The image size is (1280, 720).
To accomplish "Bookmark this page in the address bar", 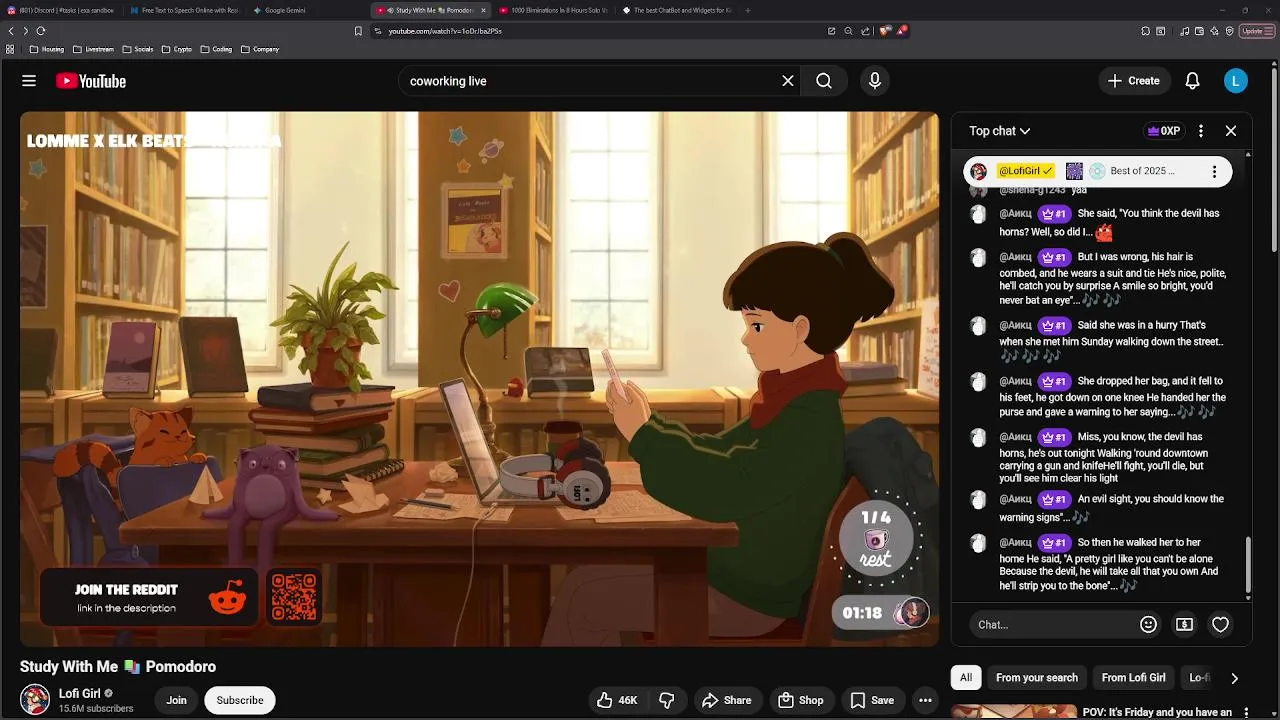I will [358, 31].
